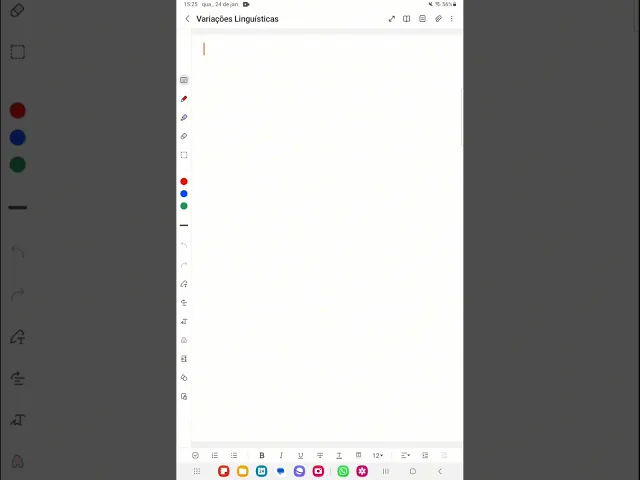Insert a checklist item
Screen dimensions: 640x480
pyautogui.click(x=195, y=455)
